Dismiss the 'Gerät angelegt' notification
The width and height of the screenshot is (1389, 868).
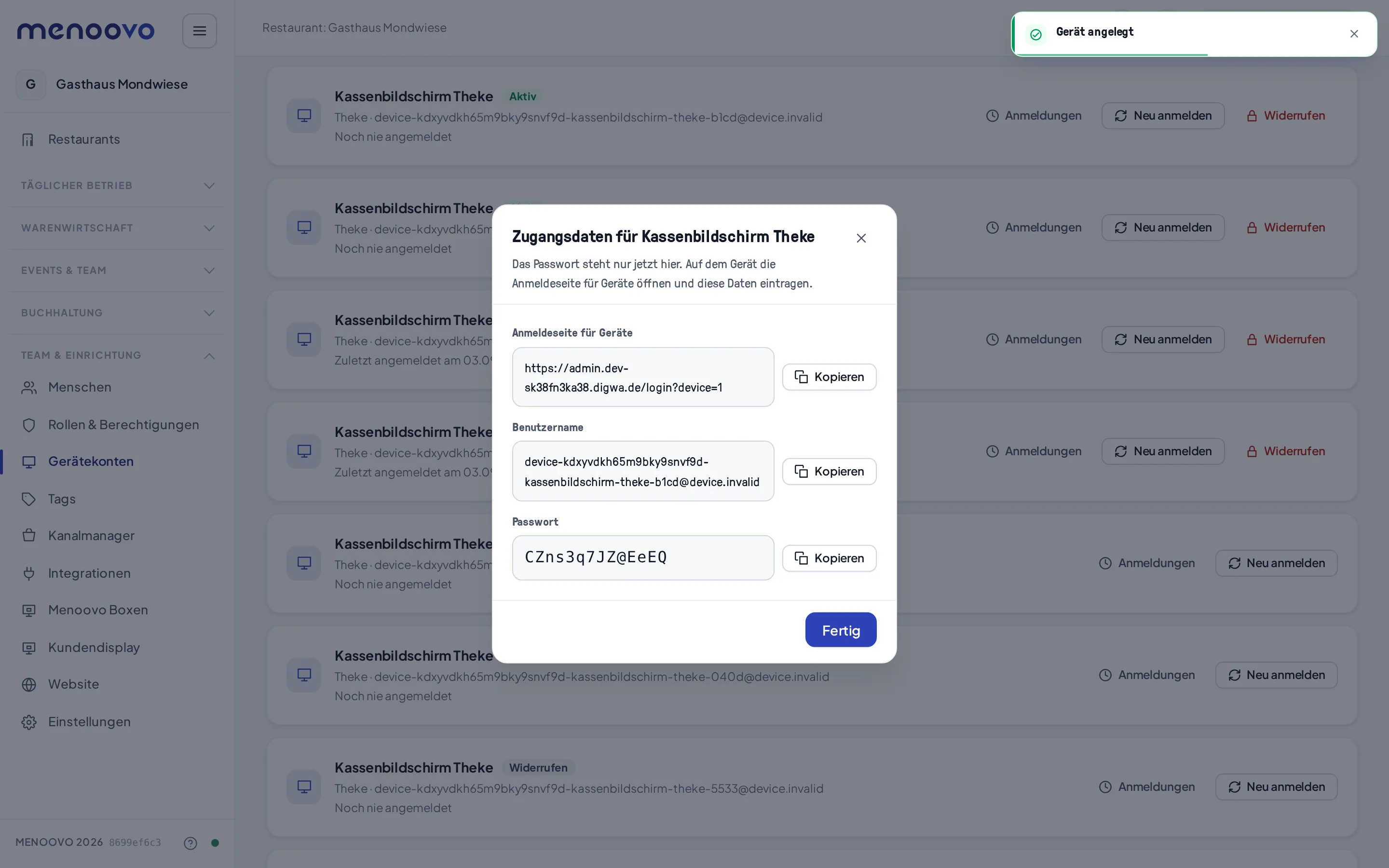1354,34
